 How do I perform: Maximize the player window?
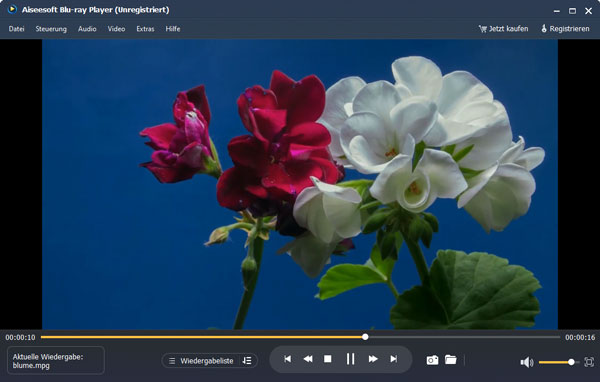pyautogui.click(x=572, y=11)
